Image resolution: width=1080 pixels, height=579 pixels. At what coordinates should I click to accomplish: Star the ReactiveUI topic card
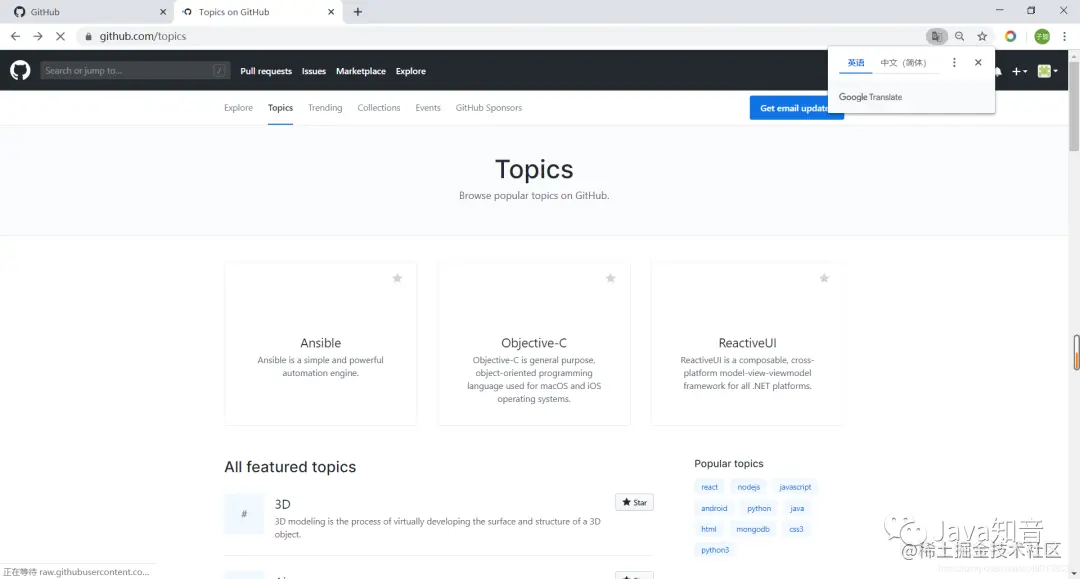point(824,278)
